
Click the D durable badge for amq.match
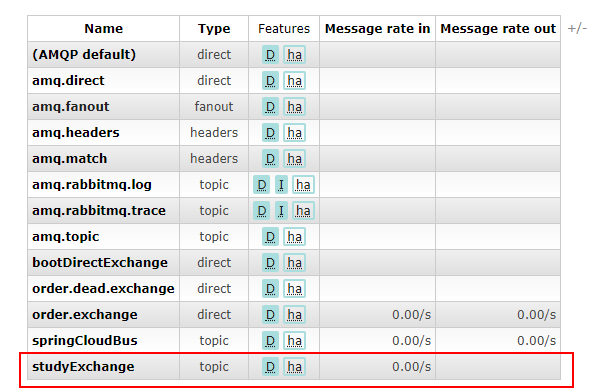point(270,159)
